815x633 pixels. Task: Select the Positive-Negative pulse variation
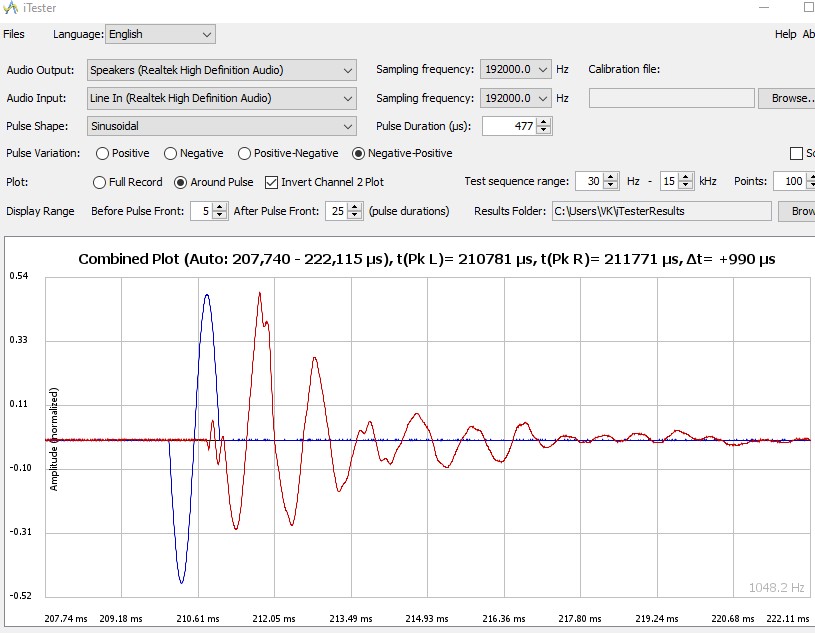click(288, 153)
